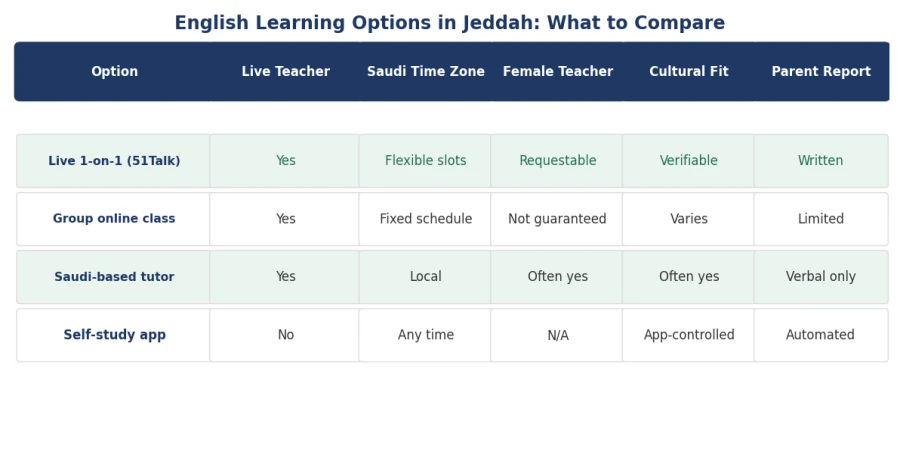Click the 'Verbal only' cell

click(821, 277)
